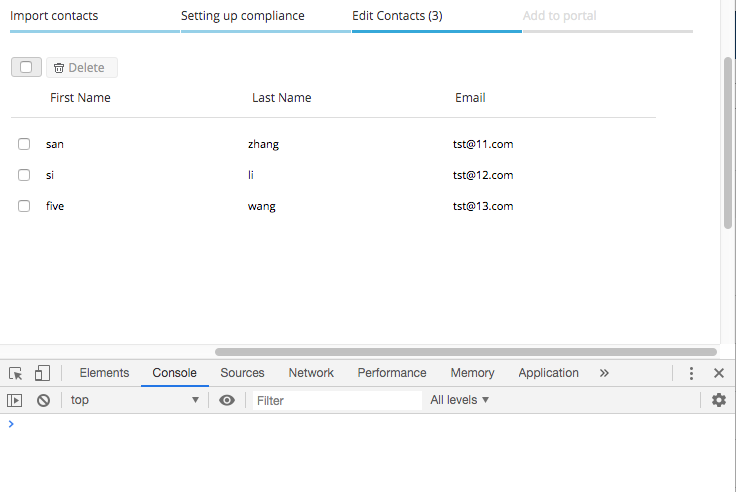Show console sidebar icon
Viewport: 736px width, 492px height.
(x=15, y=400)
